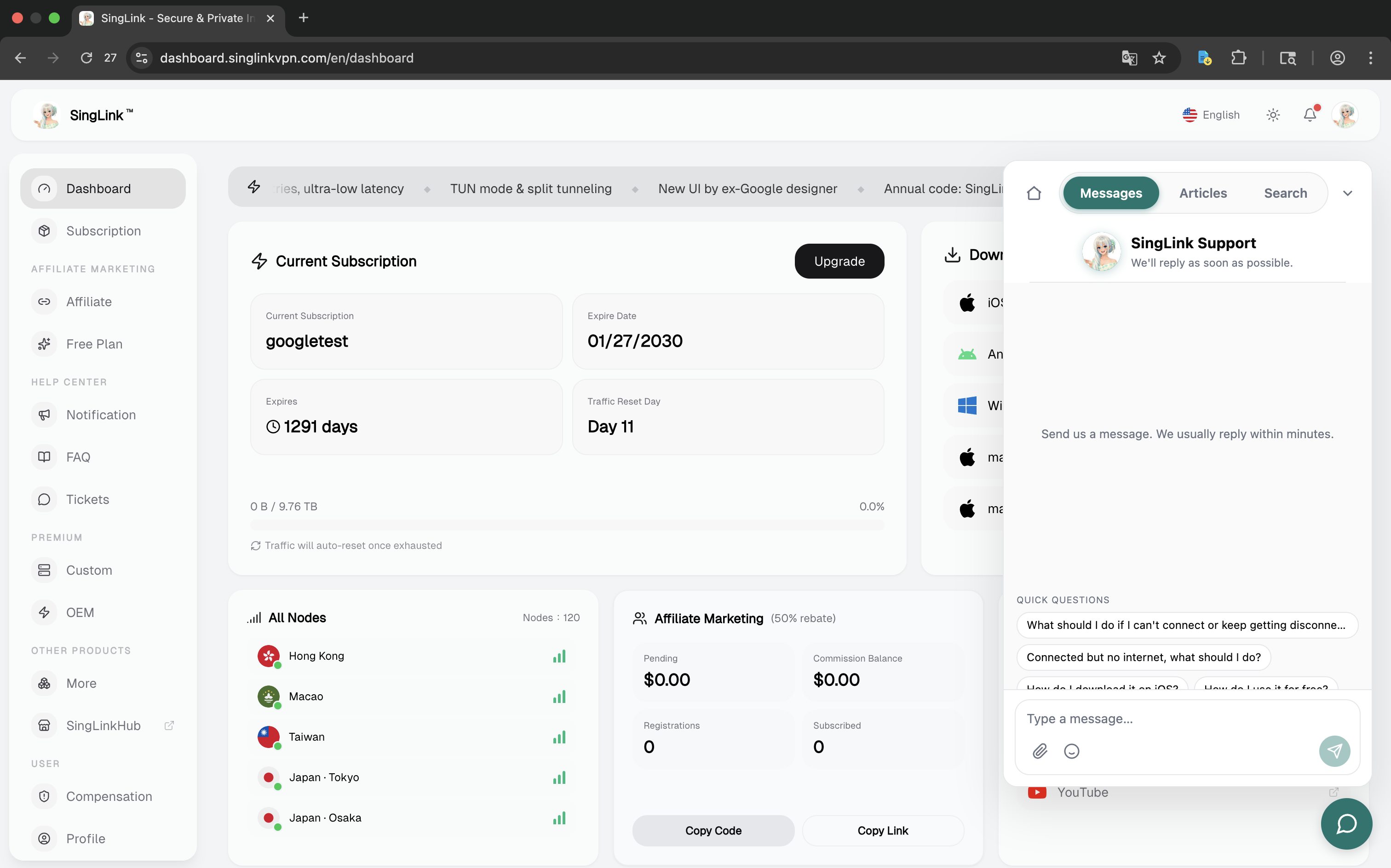Open the notifications bell icon

(x=1310, y=115)
